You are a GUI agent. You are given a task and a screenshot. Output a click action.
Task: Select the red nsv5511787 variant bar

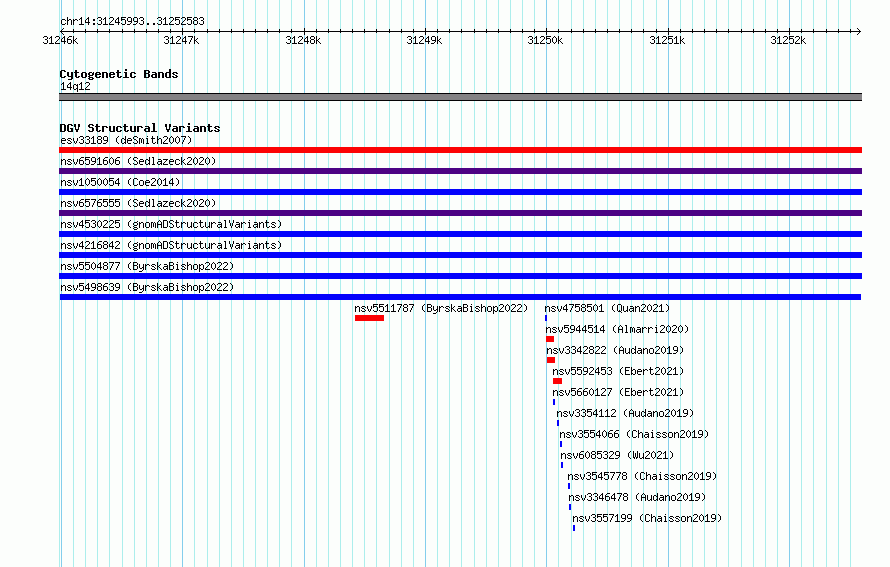370,318
